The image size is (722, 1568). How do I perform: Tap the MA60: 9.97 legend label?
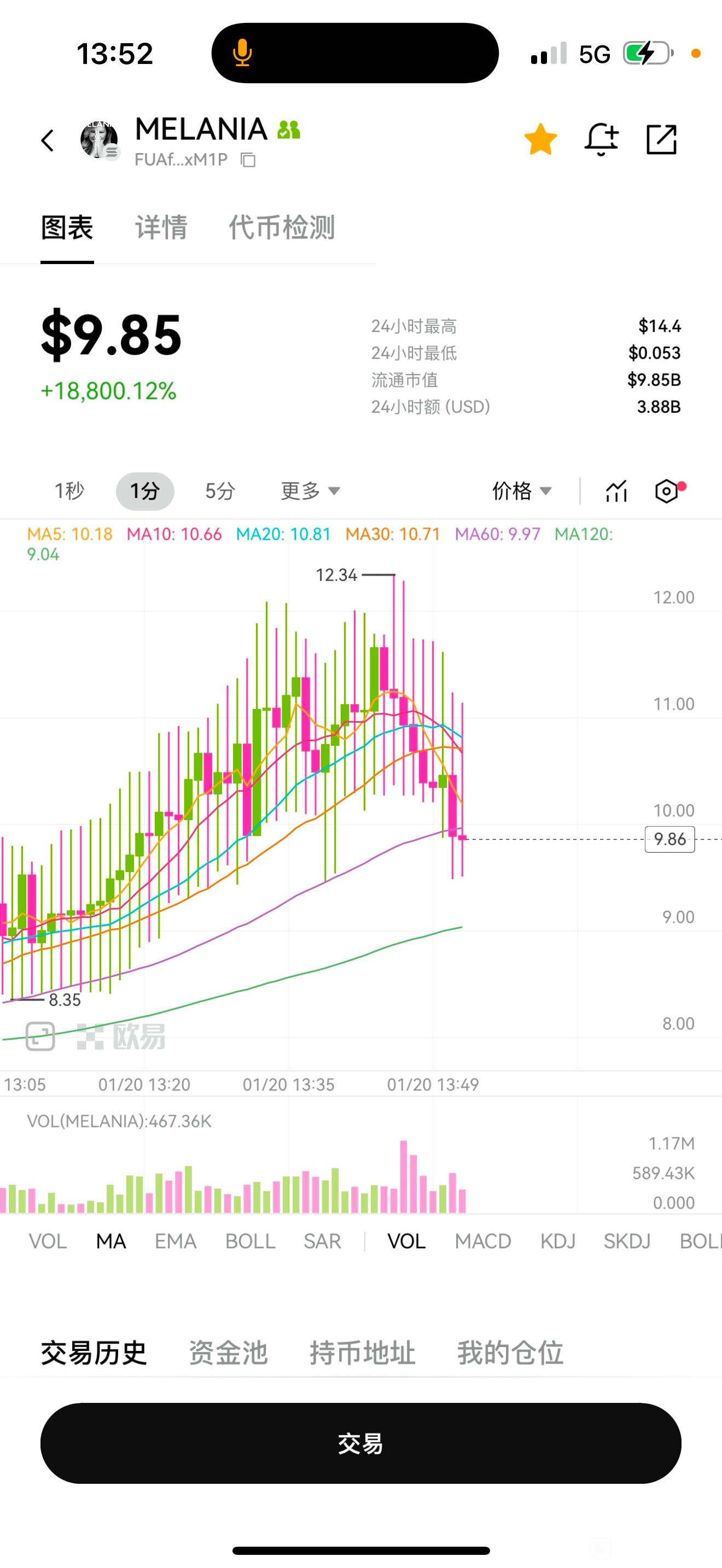pos(497,535)
